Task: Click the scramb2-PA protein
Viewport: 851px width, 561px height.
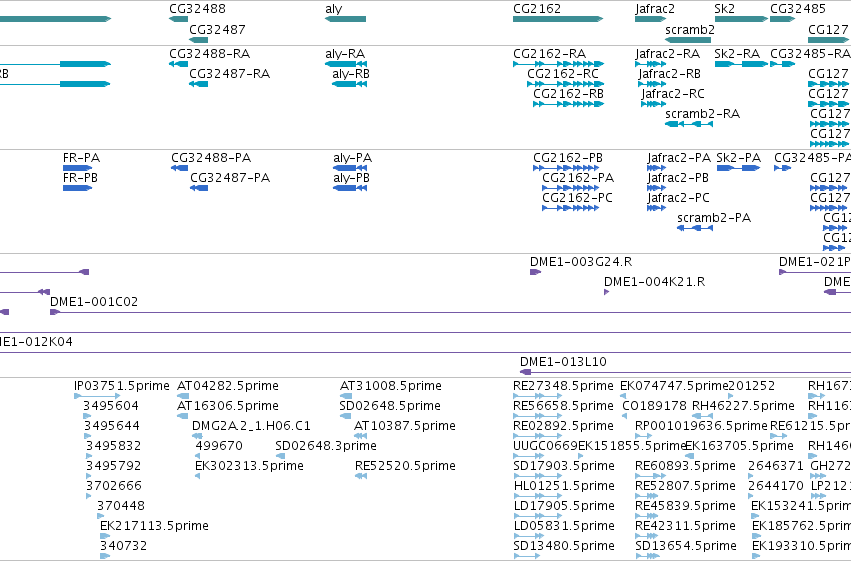Action: [x=695, y=228]
